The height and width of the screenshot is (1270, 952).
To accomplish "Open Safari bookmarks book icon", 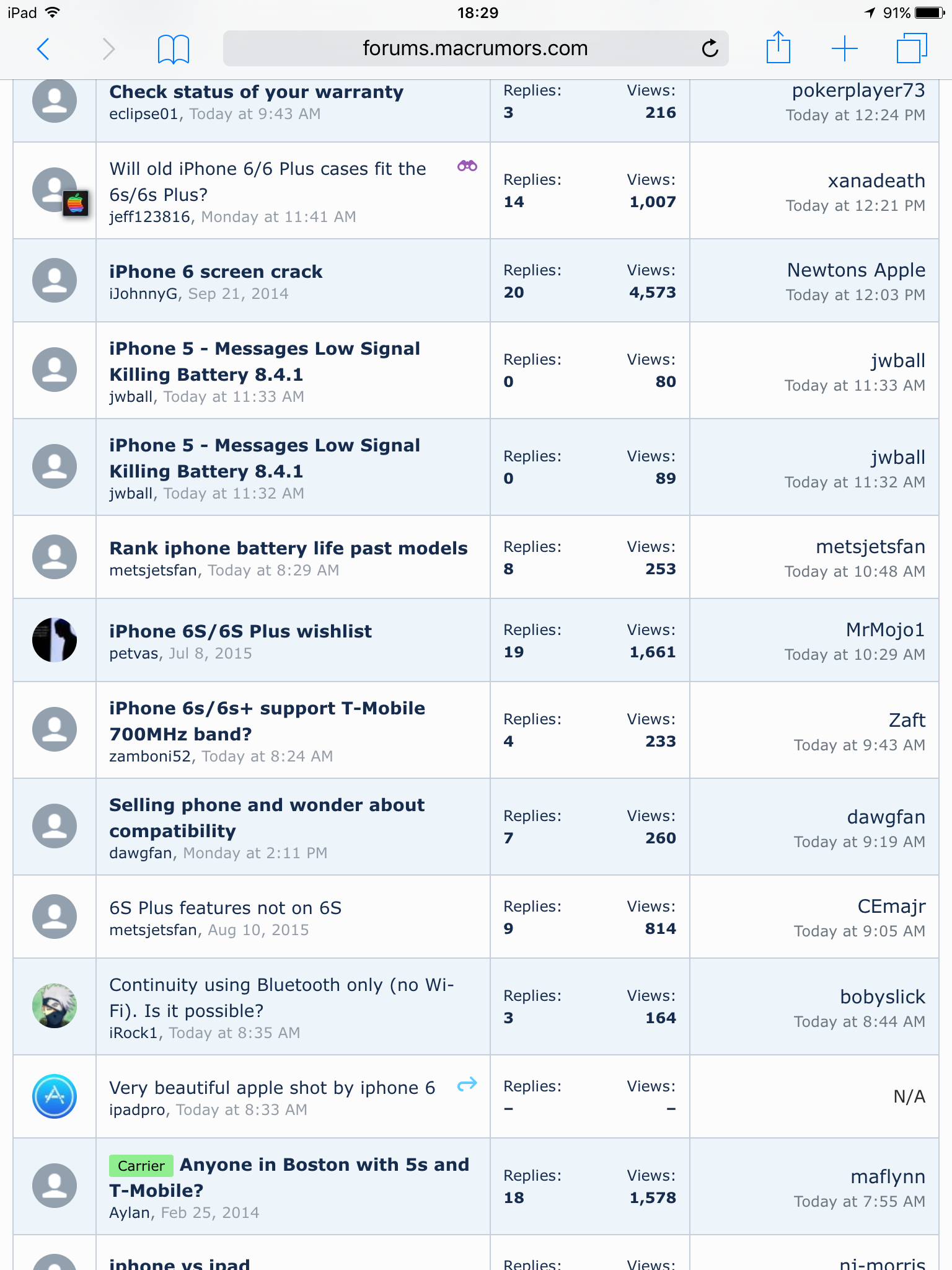I will click(x=174, y=48).
